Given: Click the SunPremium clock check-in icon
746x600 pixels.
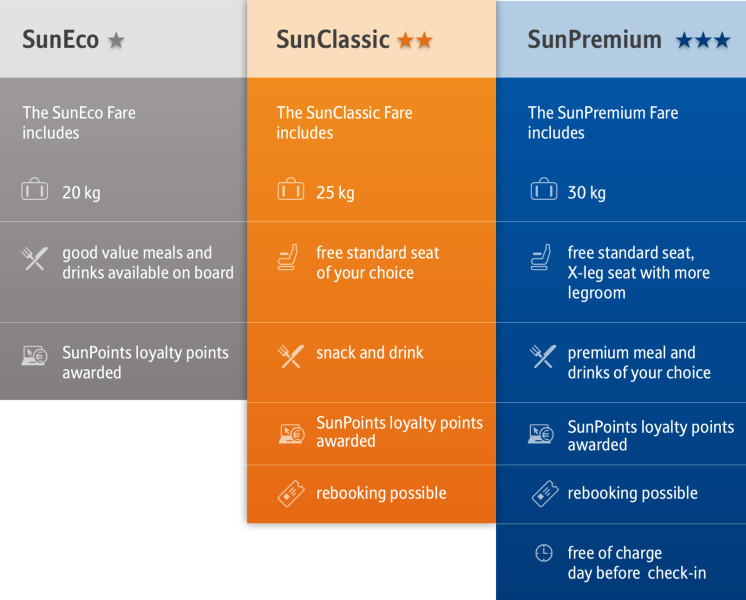Looking at the screenshot, I should coord(544,553).
